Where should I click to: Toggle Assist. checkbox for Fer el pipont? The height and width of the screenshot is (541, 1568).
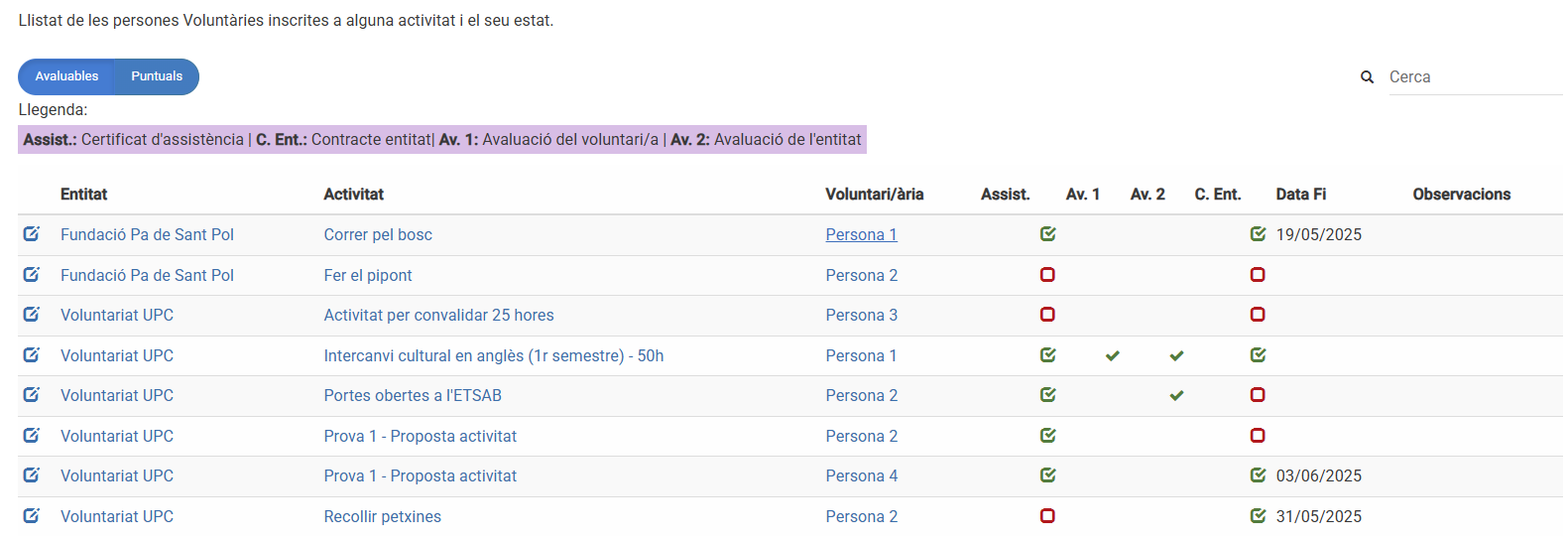[1047, 275]
